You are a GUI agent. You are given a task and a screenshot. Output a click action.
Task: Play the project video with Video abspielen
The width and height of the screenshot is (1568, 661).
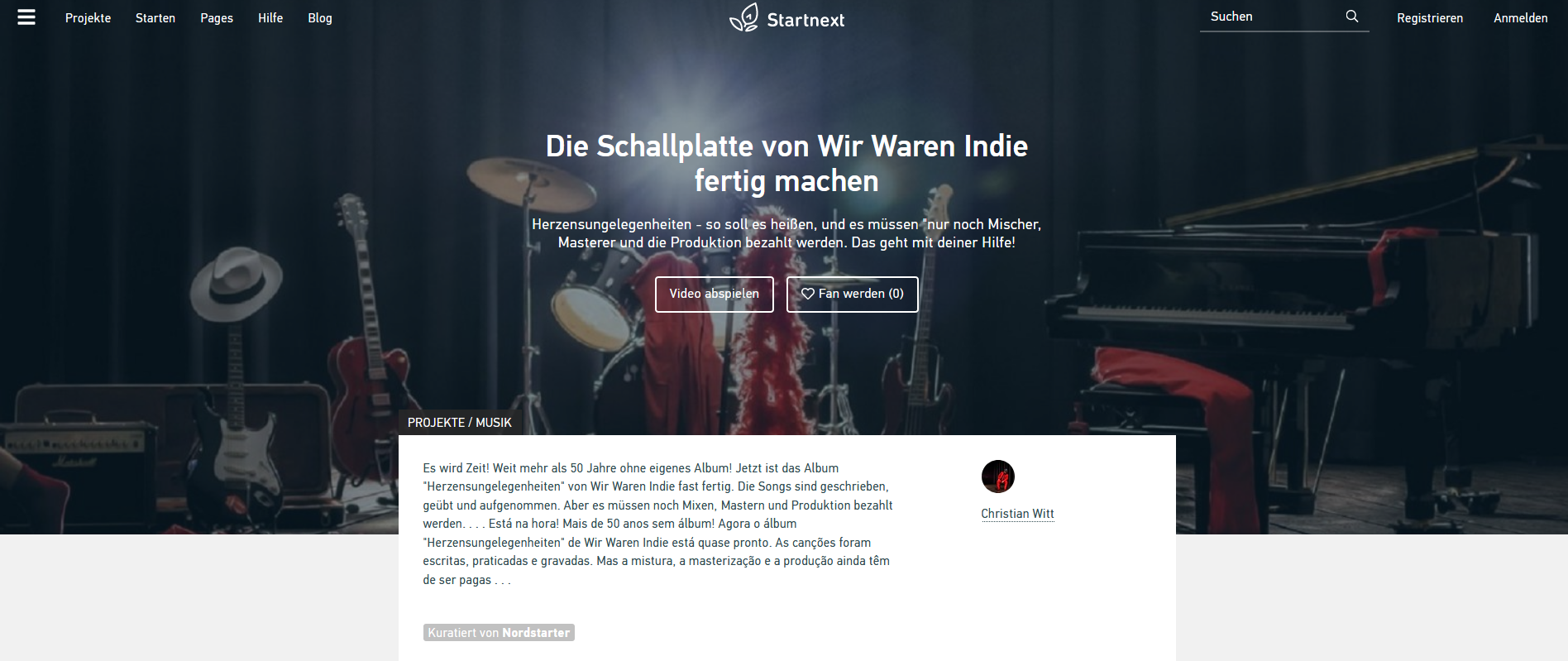715,295
